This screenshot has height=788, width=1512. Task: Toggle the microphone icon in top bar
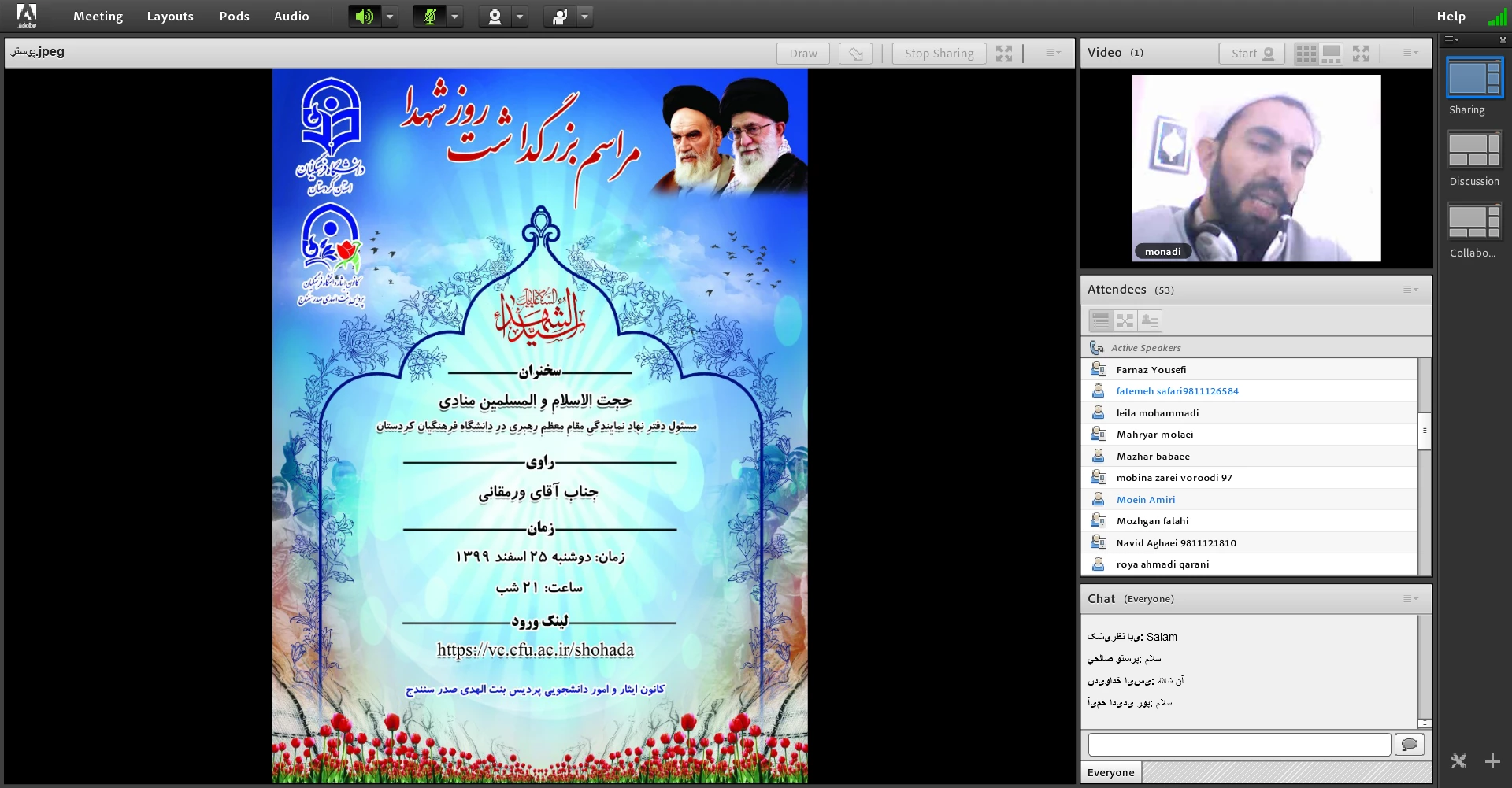[429, 17]
